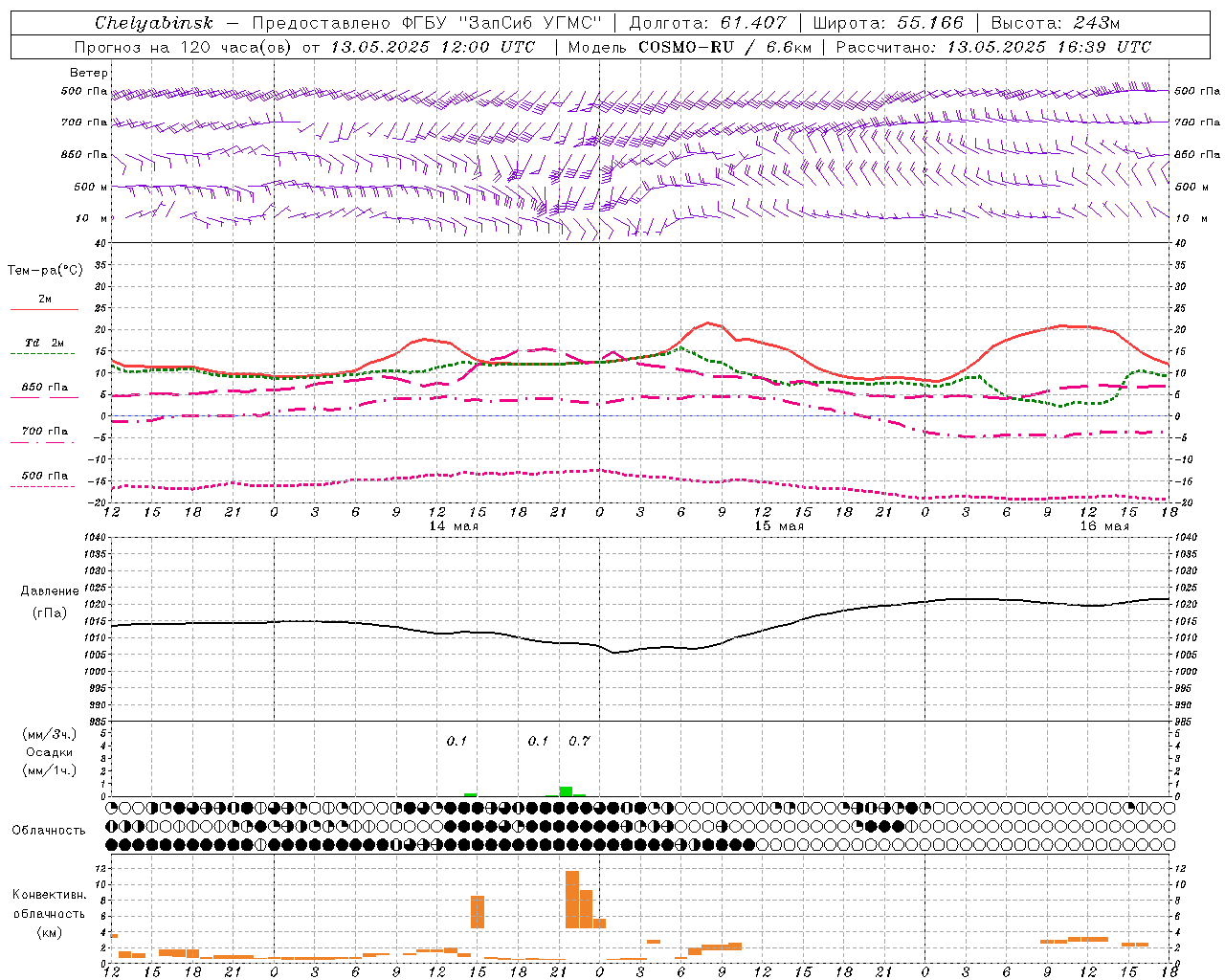Click the 14 мая date label
Image resolution: width=1225 pixels, height=980 pixels.
click(x=454, y=526)
